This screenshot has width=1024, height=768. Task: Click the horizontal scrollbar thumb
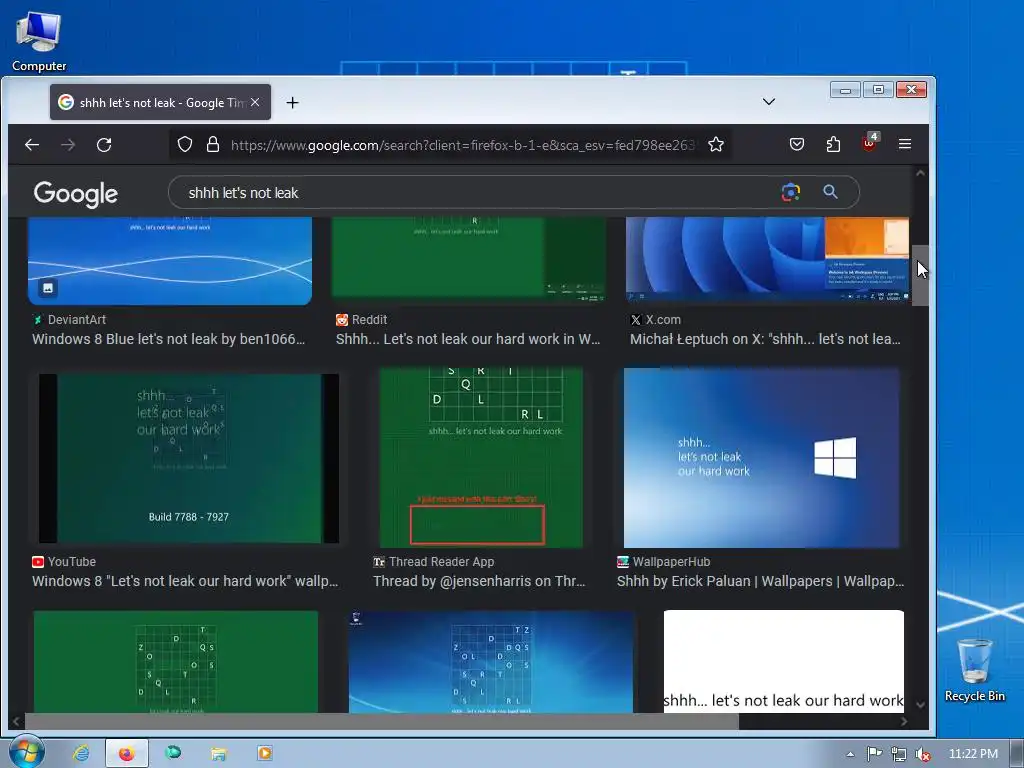point(381,722)
